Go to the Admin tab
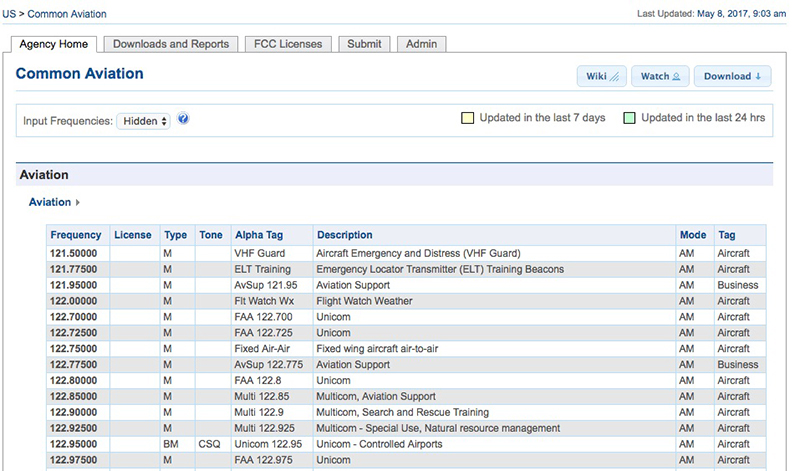The height and width of the screenshot is (471, 800). coord(421,44)
